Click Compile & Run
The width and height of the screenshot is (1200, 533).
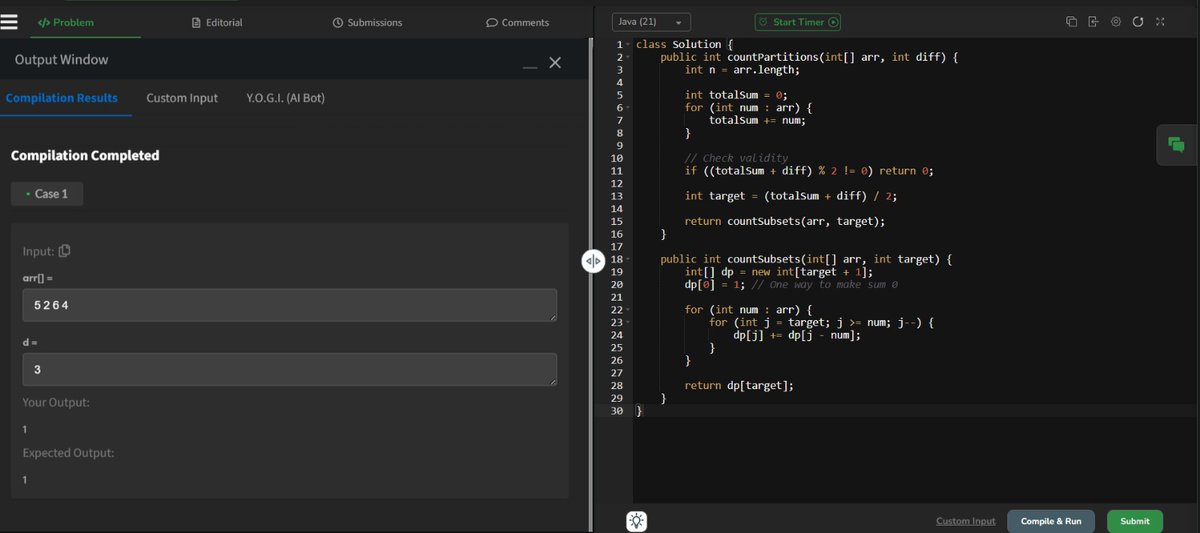click(x=1051, y=521)
